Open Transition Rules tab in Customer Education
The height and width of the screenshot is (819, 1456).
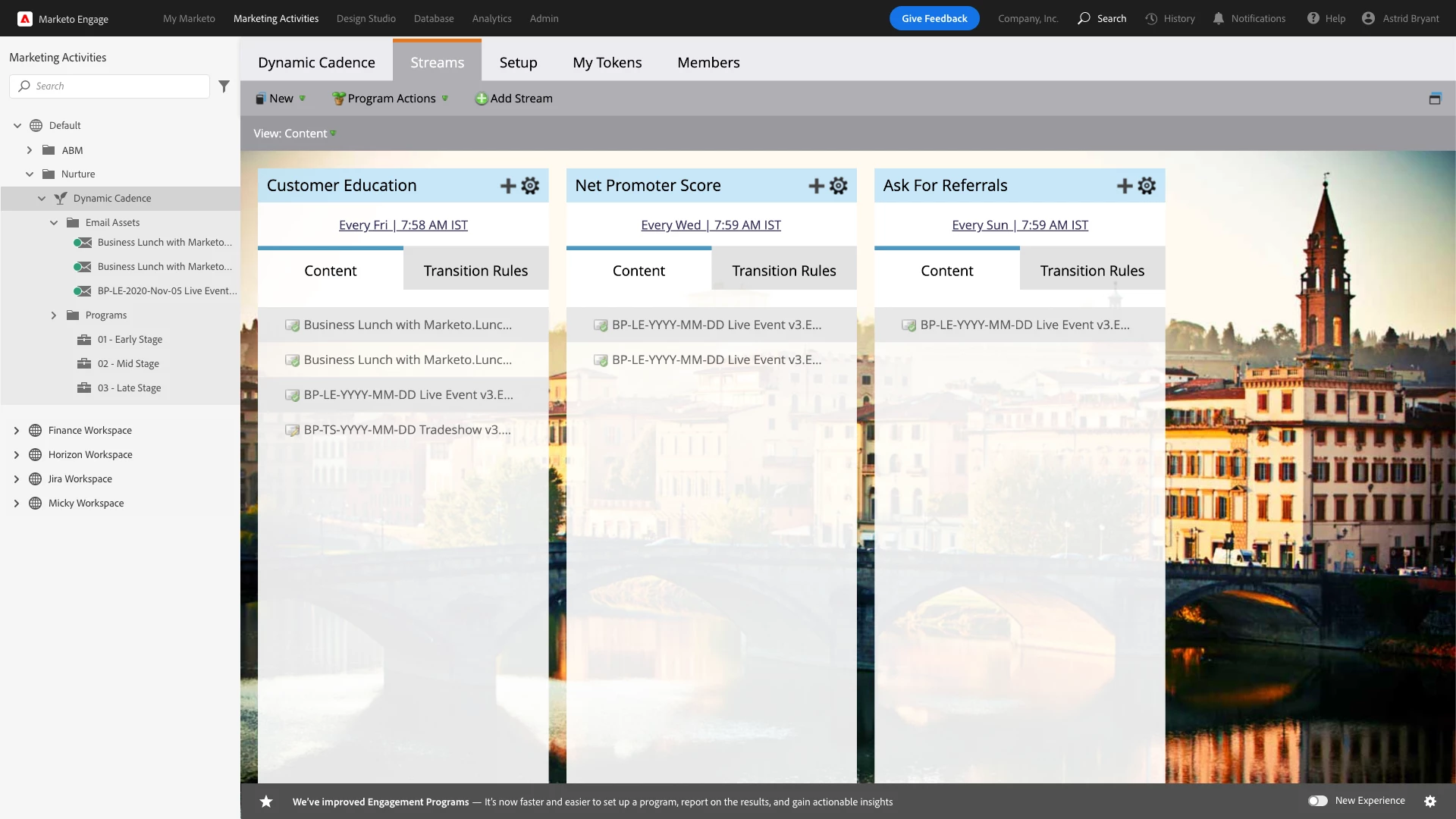475,271
